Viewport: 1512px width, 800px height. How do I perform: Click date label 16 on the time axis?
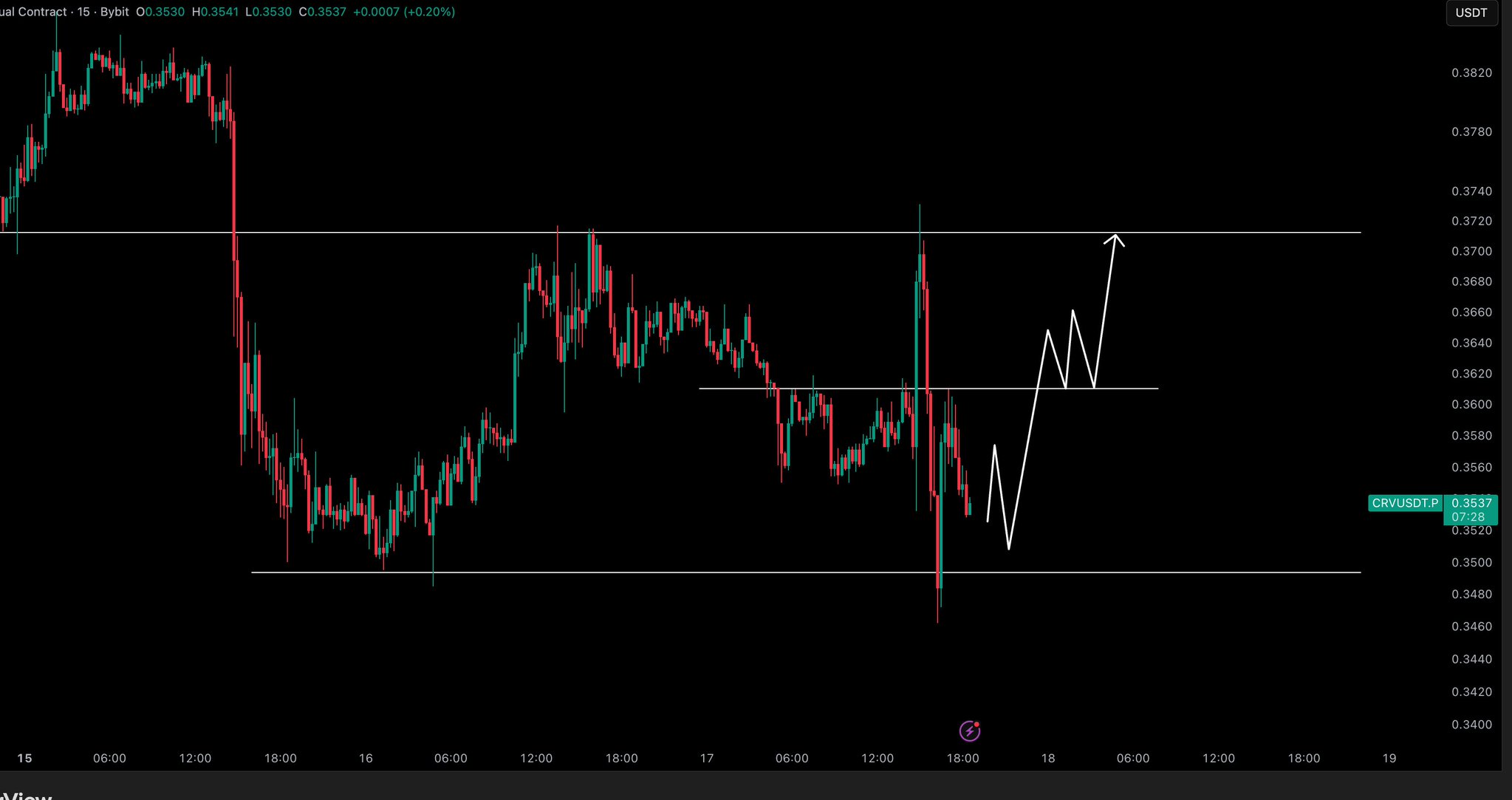coord(365,758)
